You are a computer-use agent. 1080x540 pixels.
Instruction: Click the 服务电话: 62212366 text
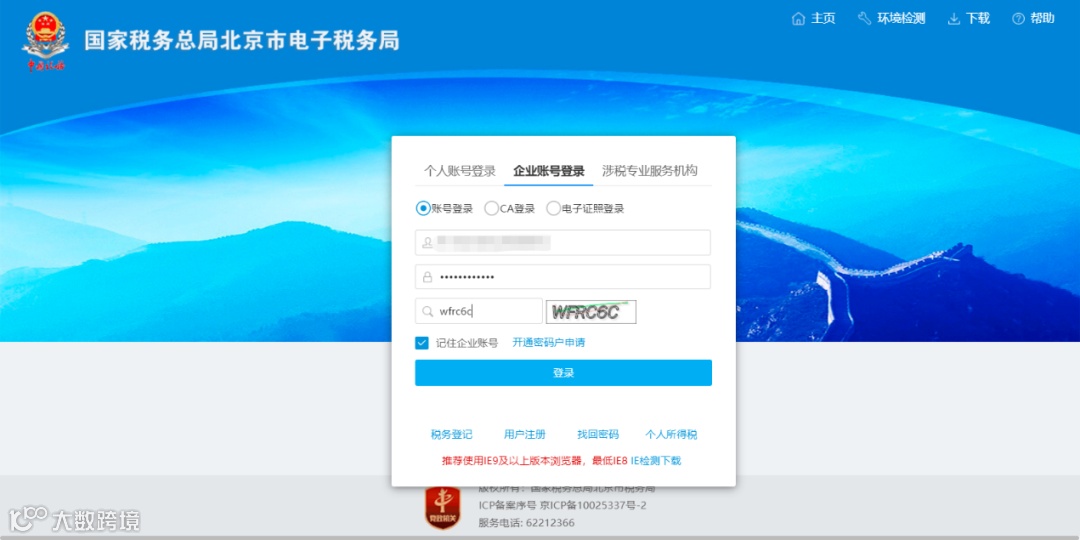click(527, 523)
